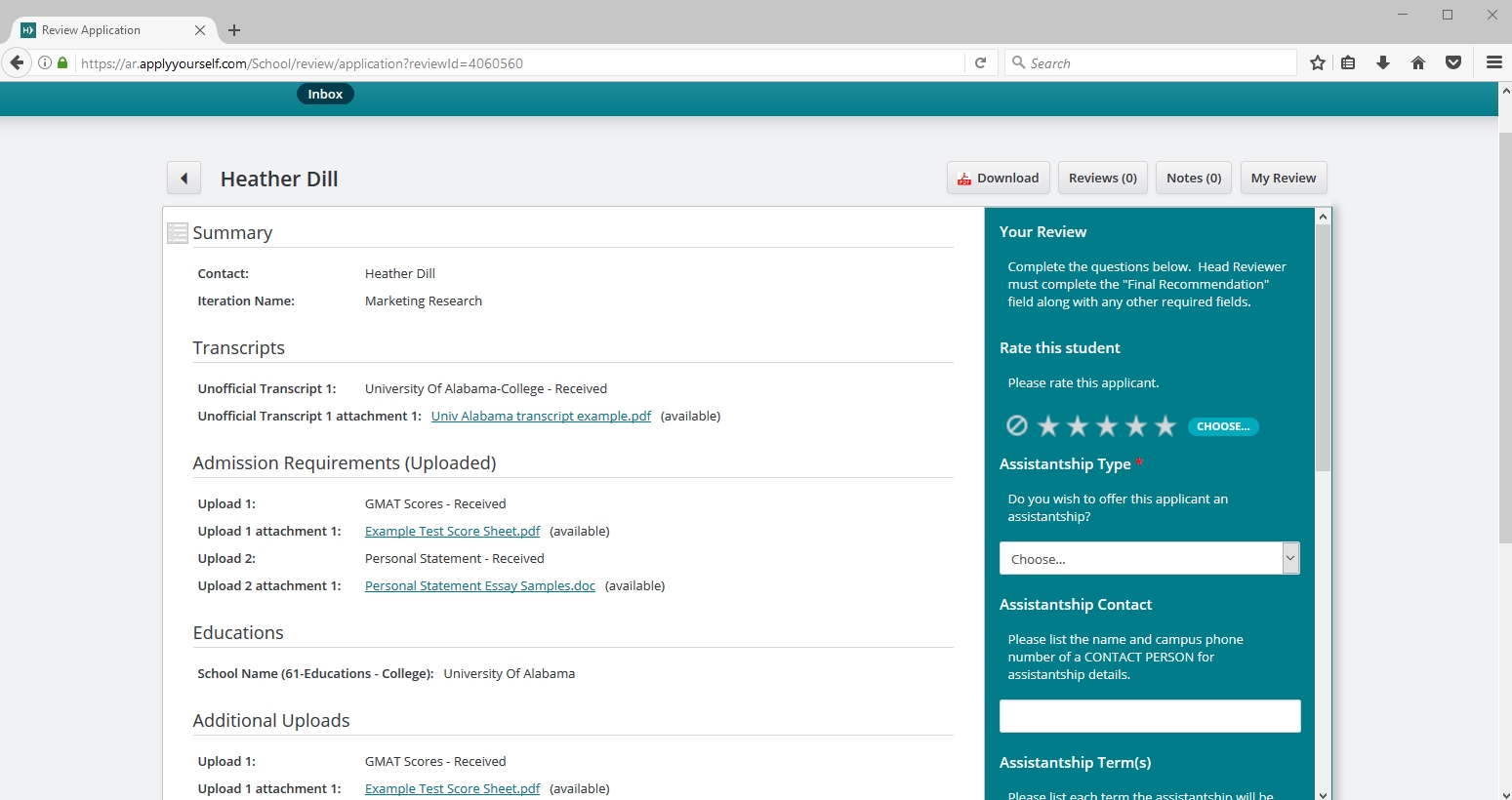Go to browser home page icon
This screenshot has height=800, width=1512.
pyautogui.click(x=1418, y=63)
